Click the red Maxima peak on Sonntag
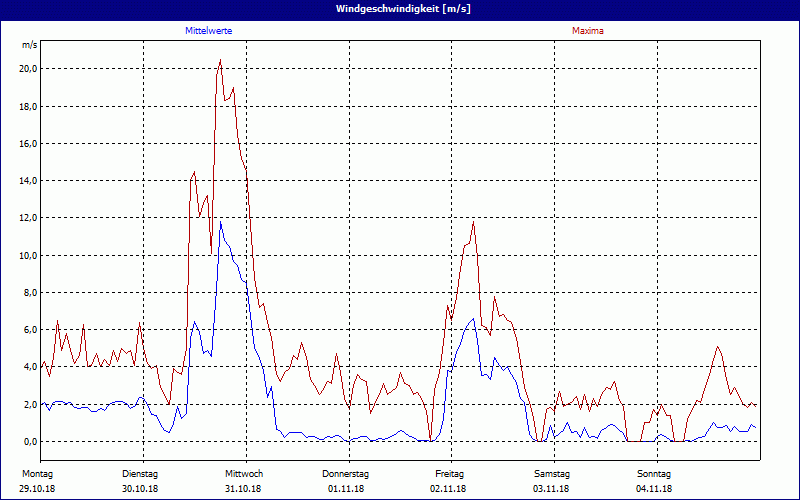 pyautogui.click(x=717, y=347)
